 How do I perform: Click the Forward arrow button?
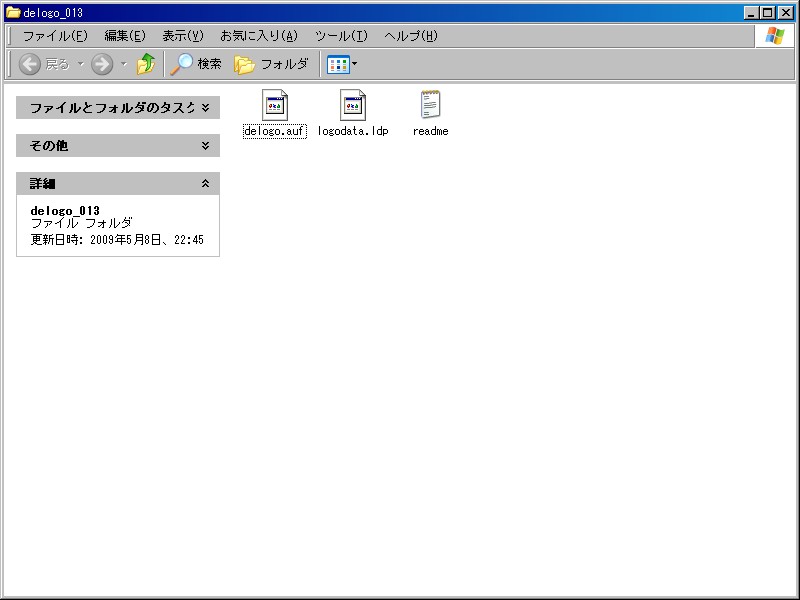[x=102, y=64]
